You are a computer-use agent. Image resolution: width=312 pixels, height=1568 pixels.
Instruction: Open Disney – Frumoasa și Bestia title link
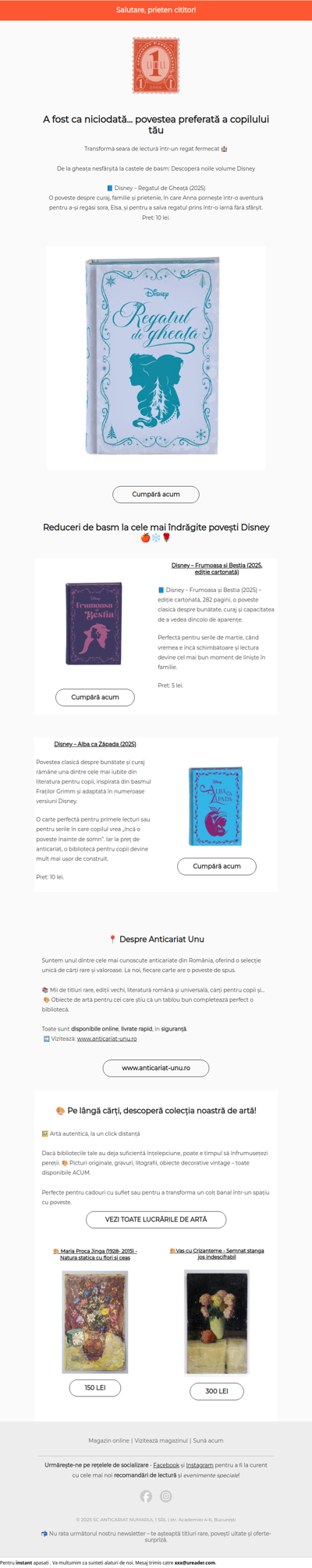(x=217, y=569)
